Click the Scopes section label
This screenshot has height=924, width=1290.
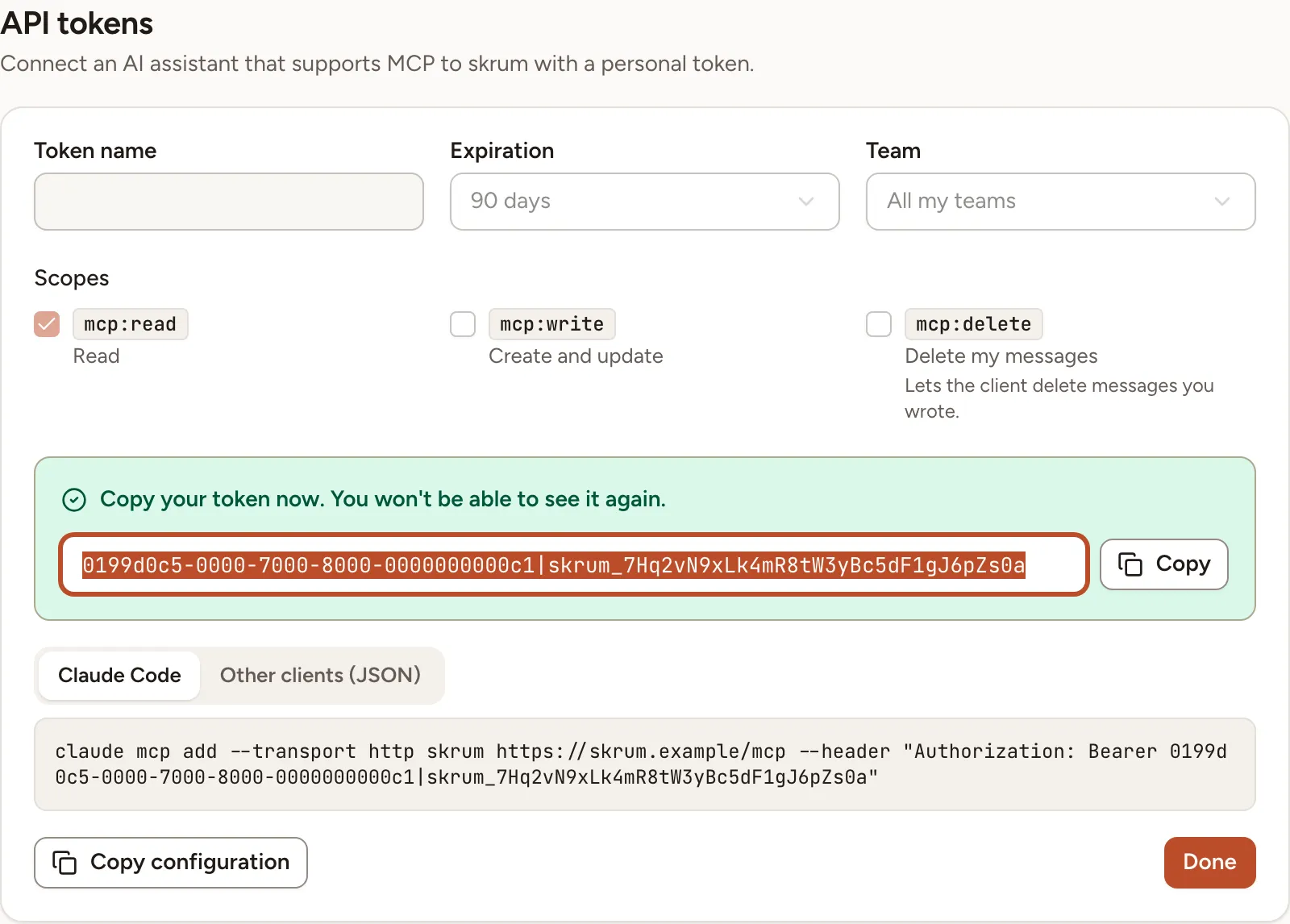tap(72, 278)
